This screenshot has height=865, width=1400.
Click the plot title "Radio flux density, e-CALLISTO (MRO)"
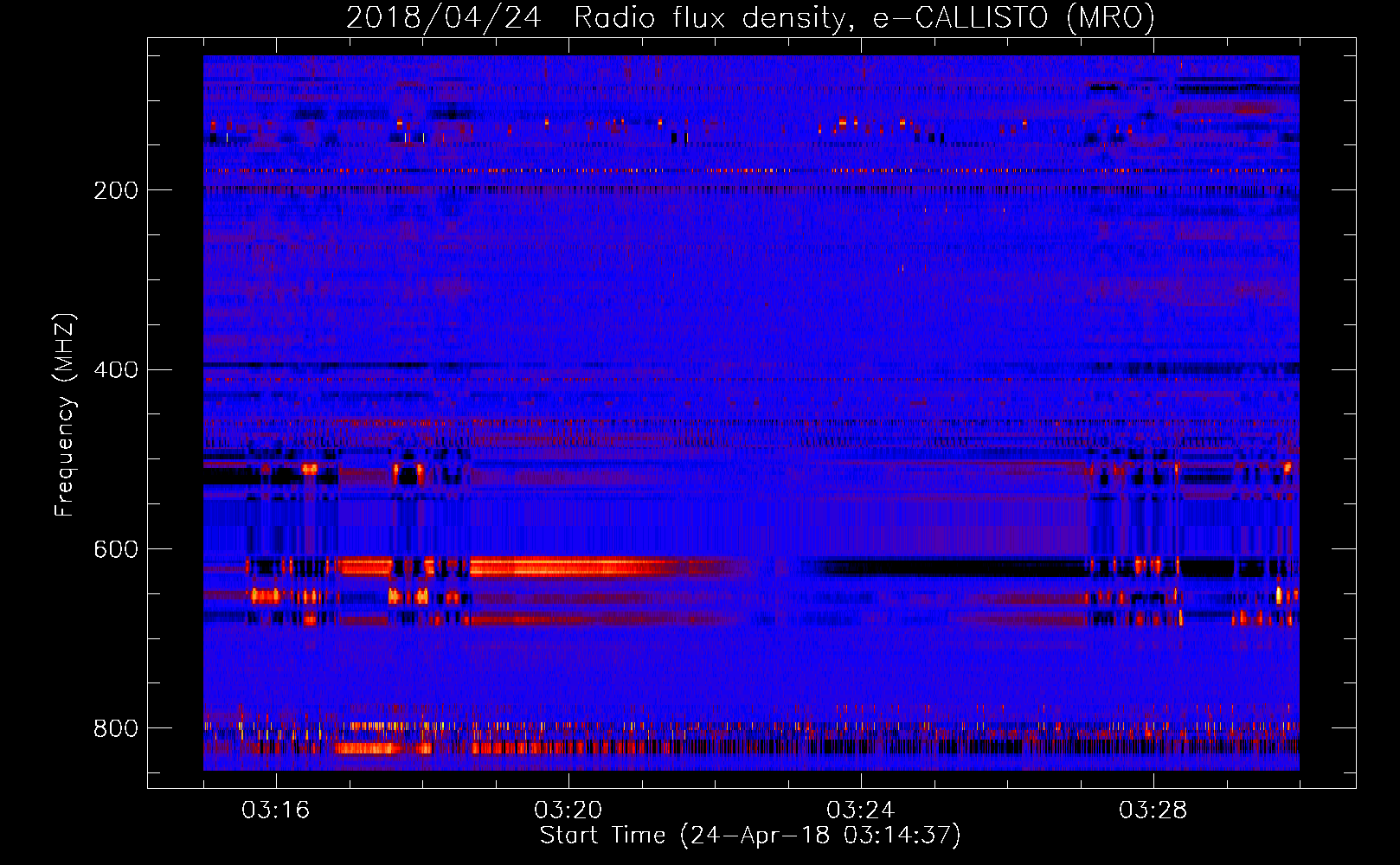point(864,18)
